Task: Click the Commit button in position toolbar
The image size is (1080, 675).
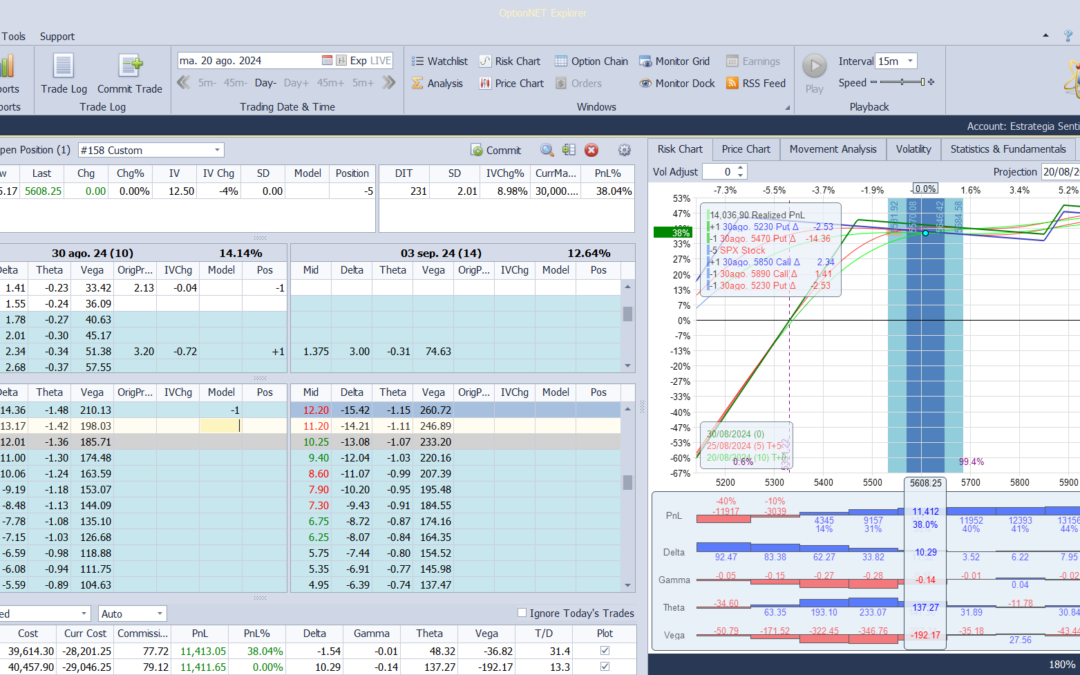Action: point(496,150)
